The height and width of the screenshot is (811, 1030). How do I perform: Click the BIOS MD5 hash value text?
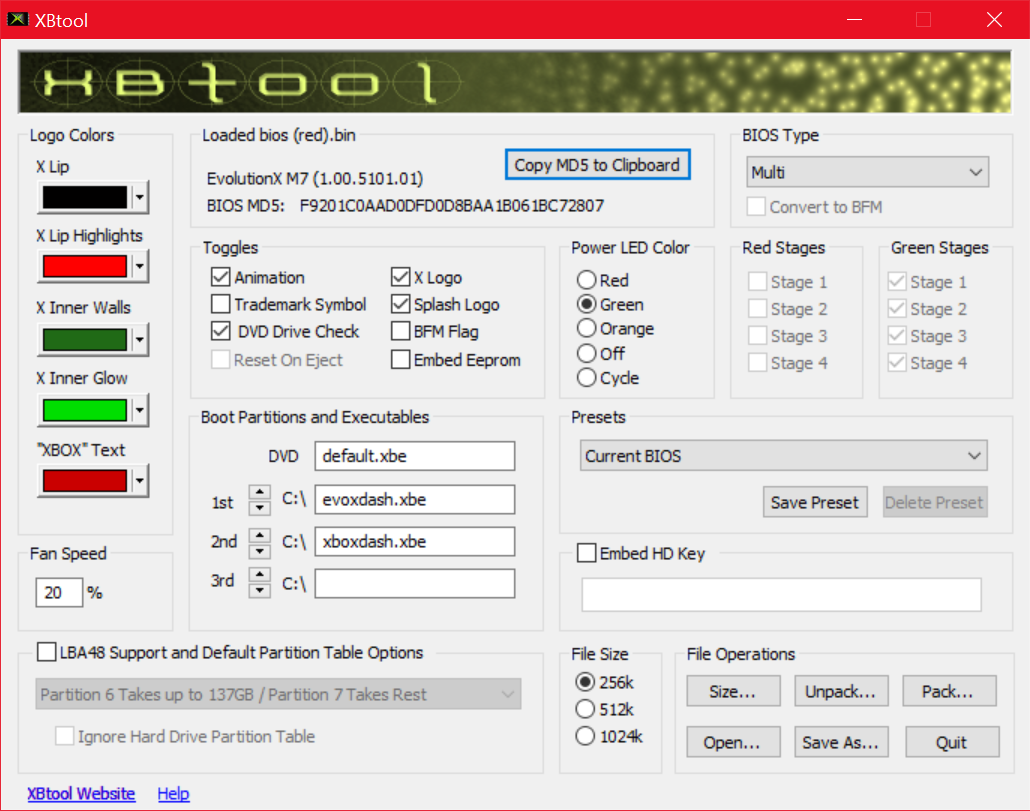451,206
